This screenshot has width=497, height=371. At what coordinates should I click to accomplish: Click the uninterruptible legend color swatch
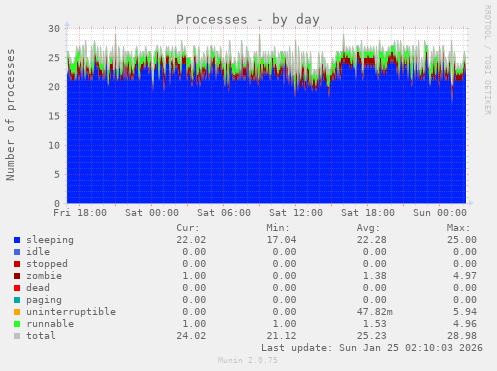click(17, 312)
